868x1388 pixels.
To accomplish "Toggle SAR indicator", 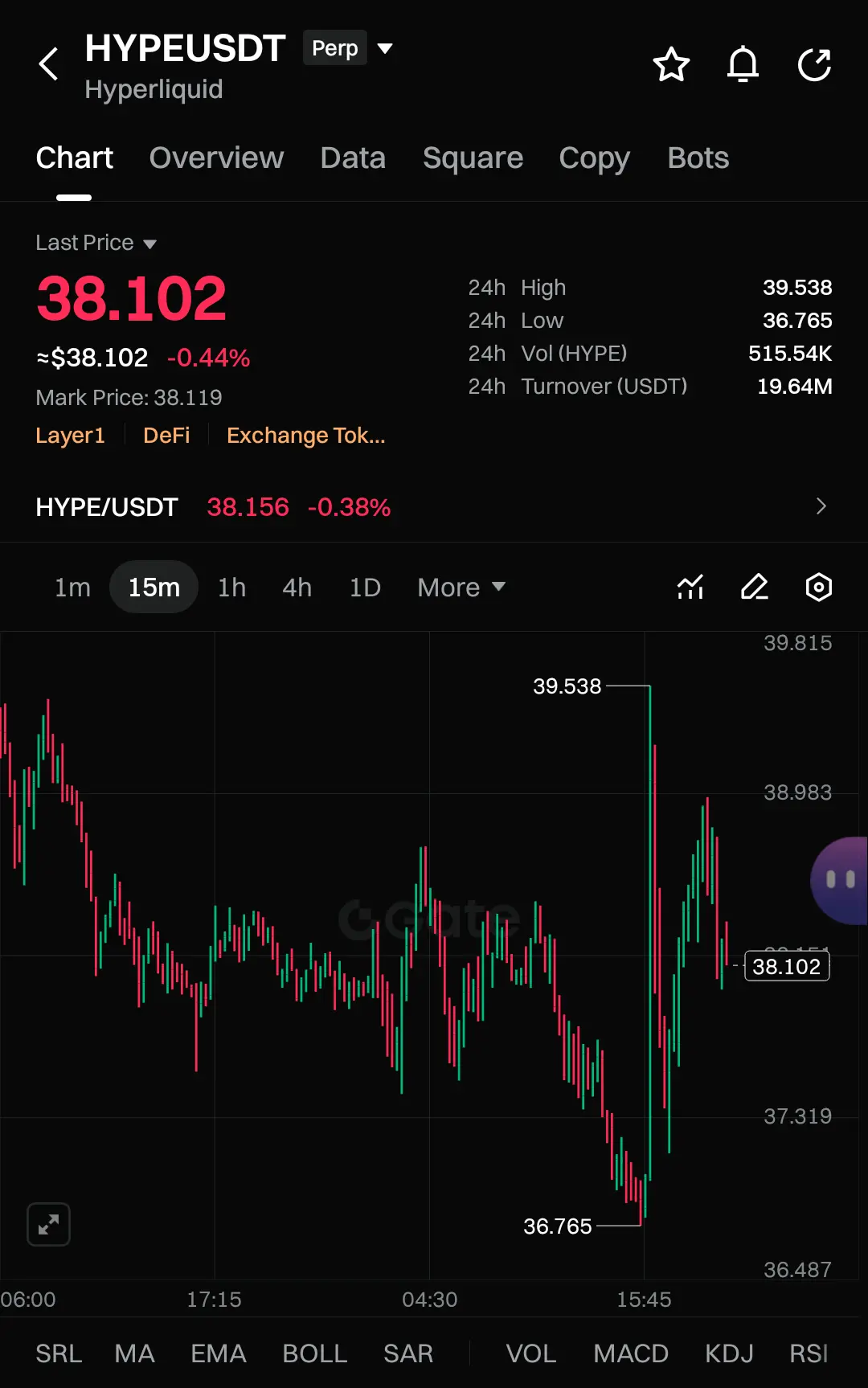I will (x=407, y=1353).
